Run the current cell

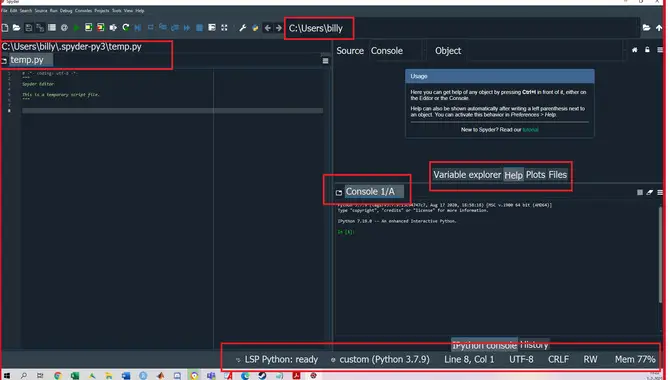click(x=88, y=28)
